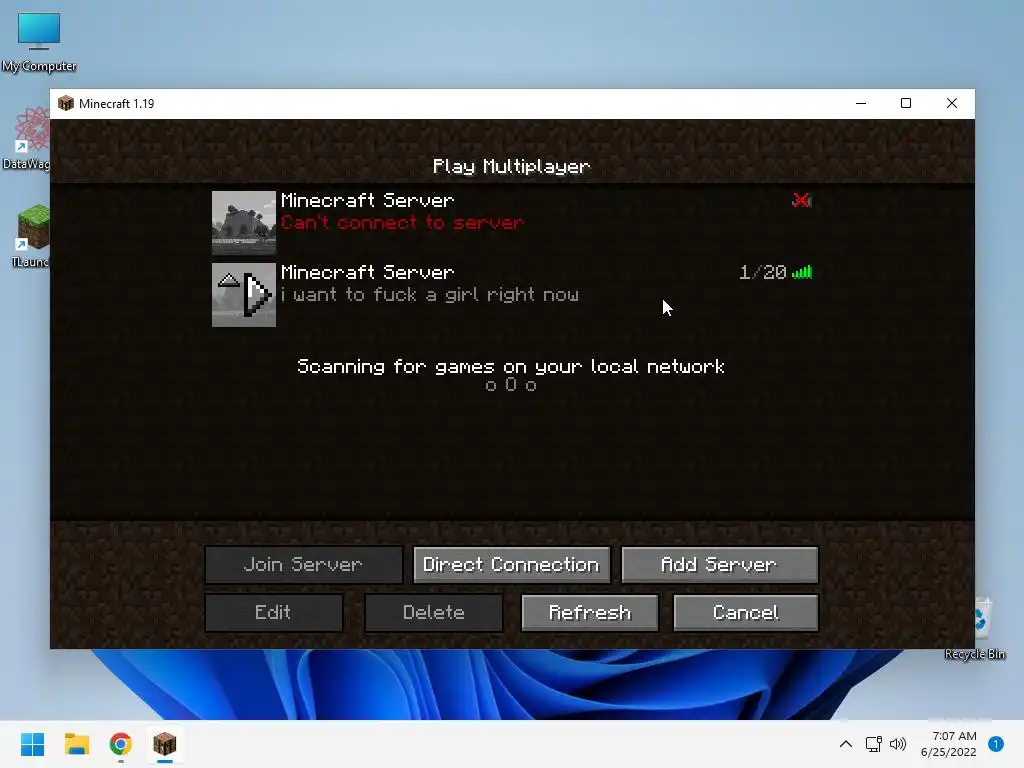The image size is (1024, 768).
Task: Click the play arrow on second server icon
Action: (257, 295)
